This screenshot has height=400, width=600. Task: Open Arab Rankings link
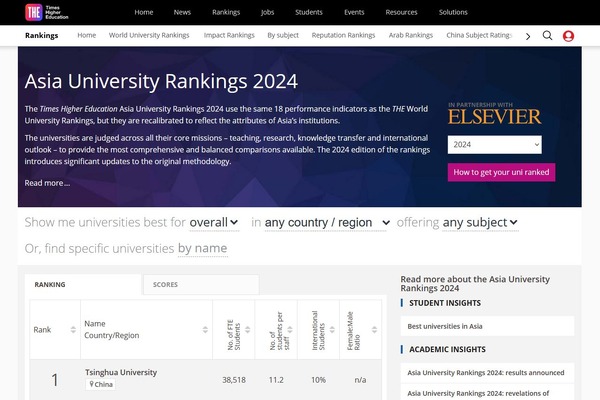pyautogui.click(x=411, y=35)
